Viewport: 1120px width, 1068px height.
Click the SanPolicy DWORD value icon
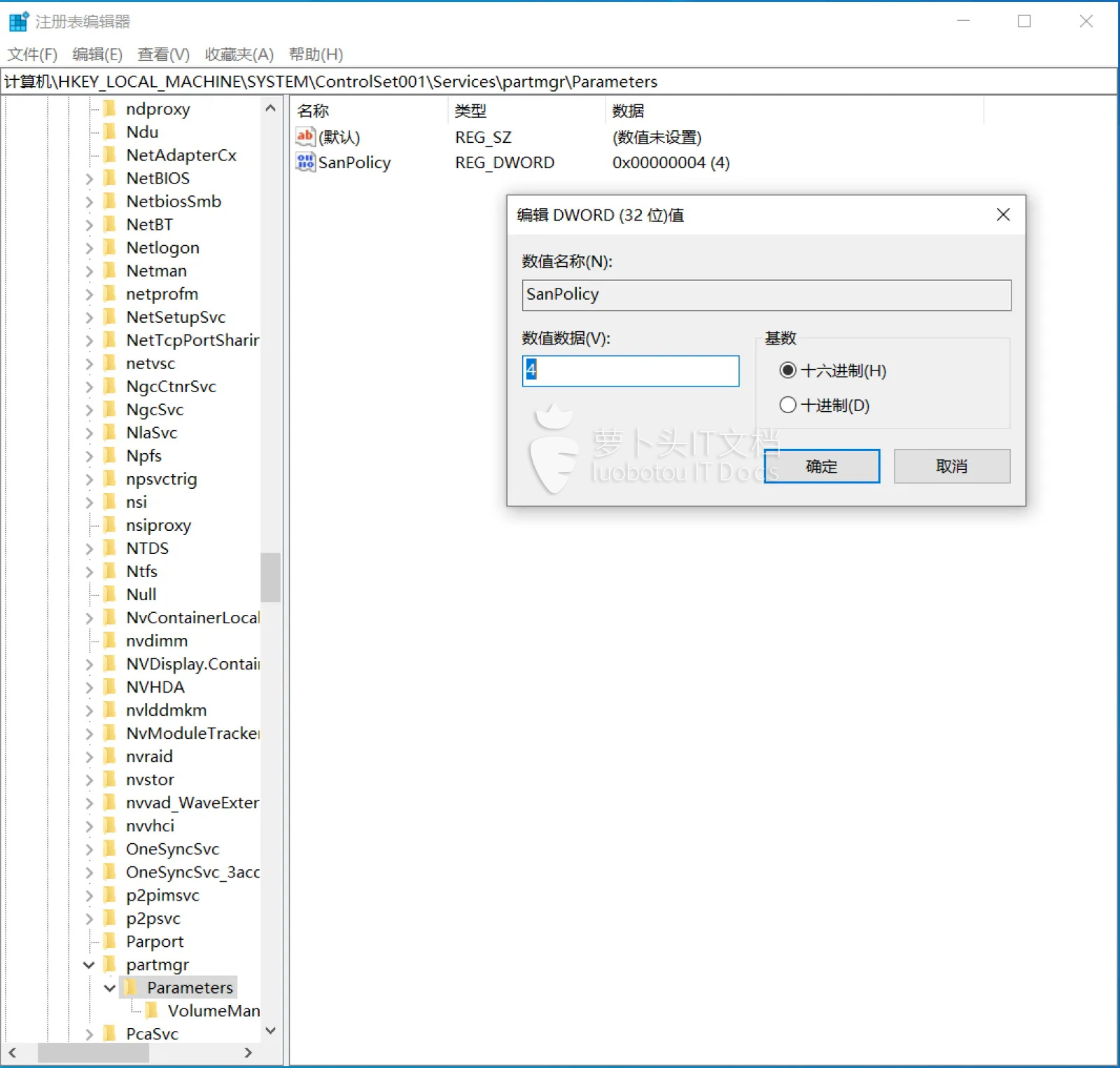[x=305, y=162]
